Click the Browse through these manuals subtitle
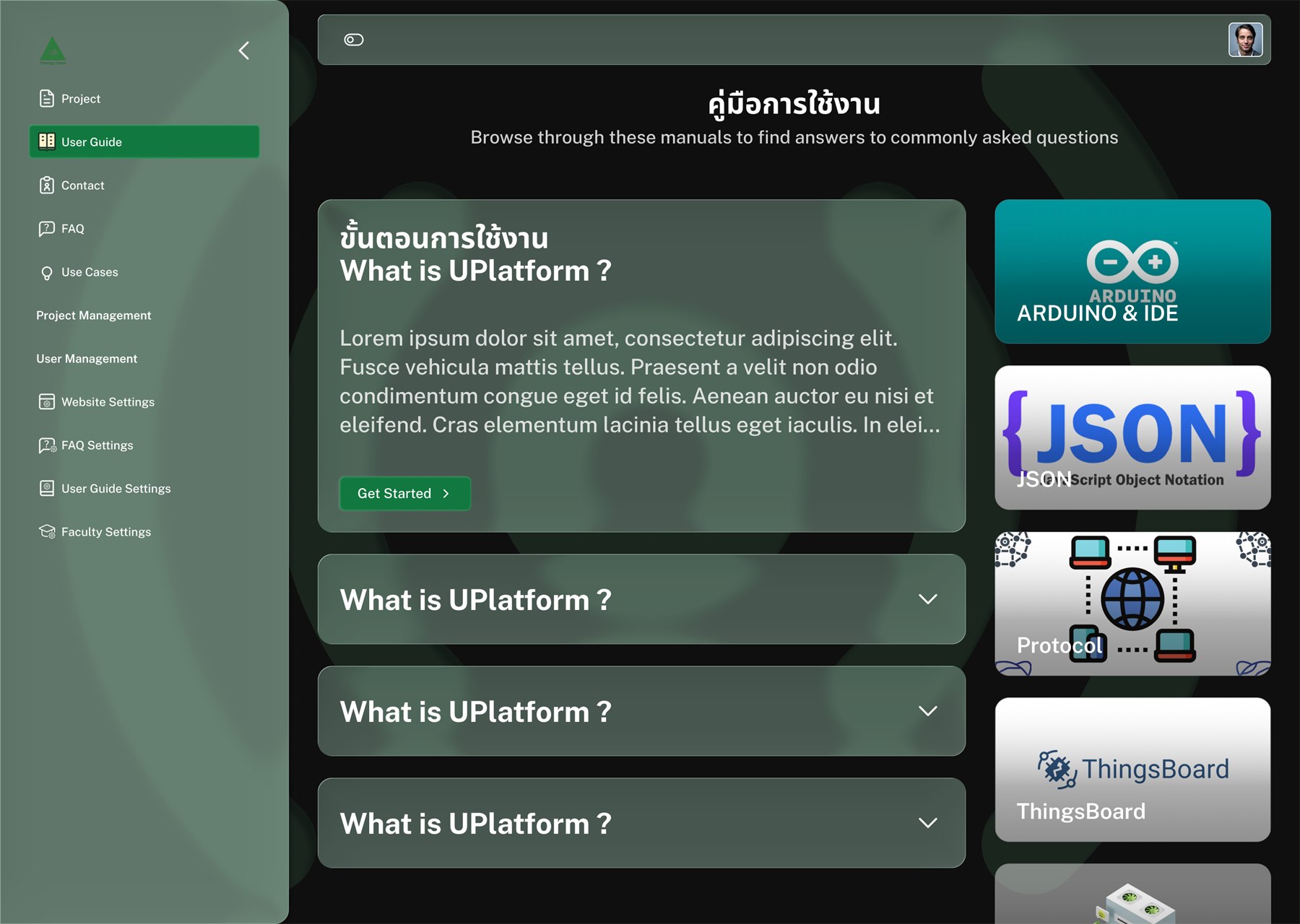Image resolution: width=1300 pixels, height=924 pixels. (794, 137)
